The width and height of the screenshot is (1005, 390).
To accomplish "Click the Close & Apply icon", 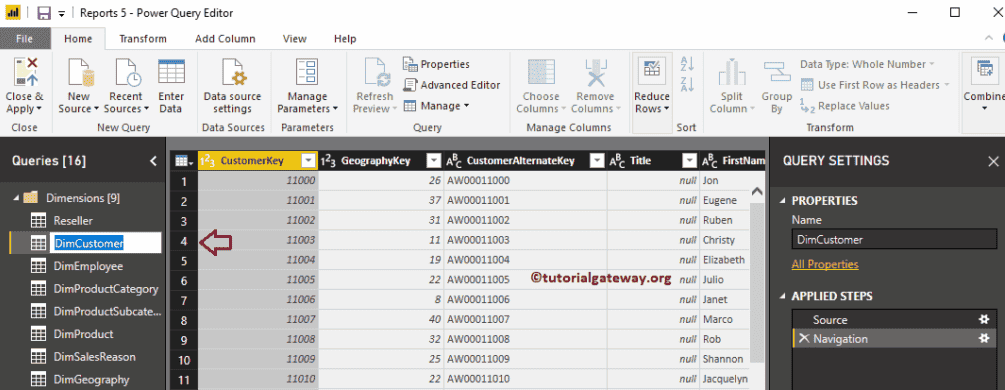I will (25, 72).
